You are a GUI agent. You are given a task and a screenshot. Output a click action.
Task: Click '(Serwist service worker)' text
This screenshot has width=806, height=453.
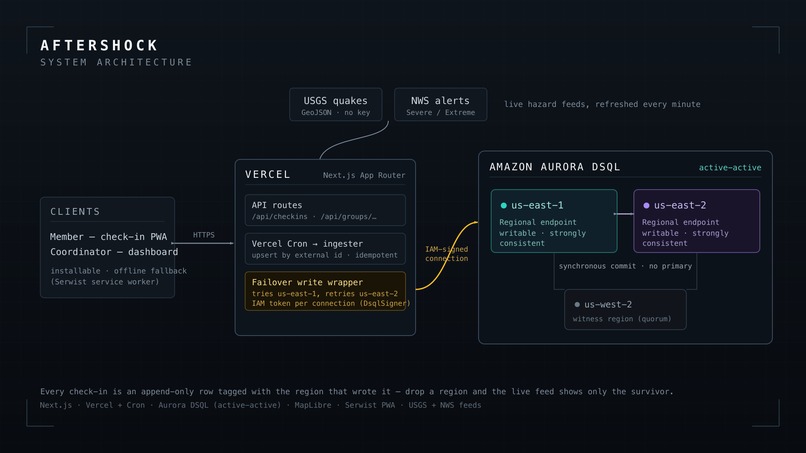coord(105,282)
